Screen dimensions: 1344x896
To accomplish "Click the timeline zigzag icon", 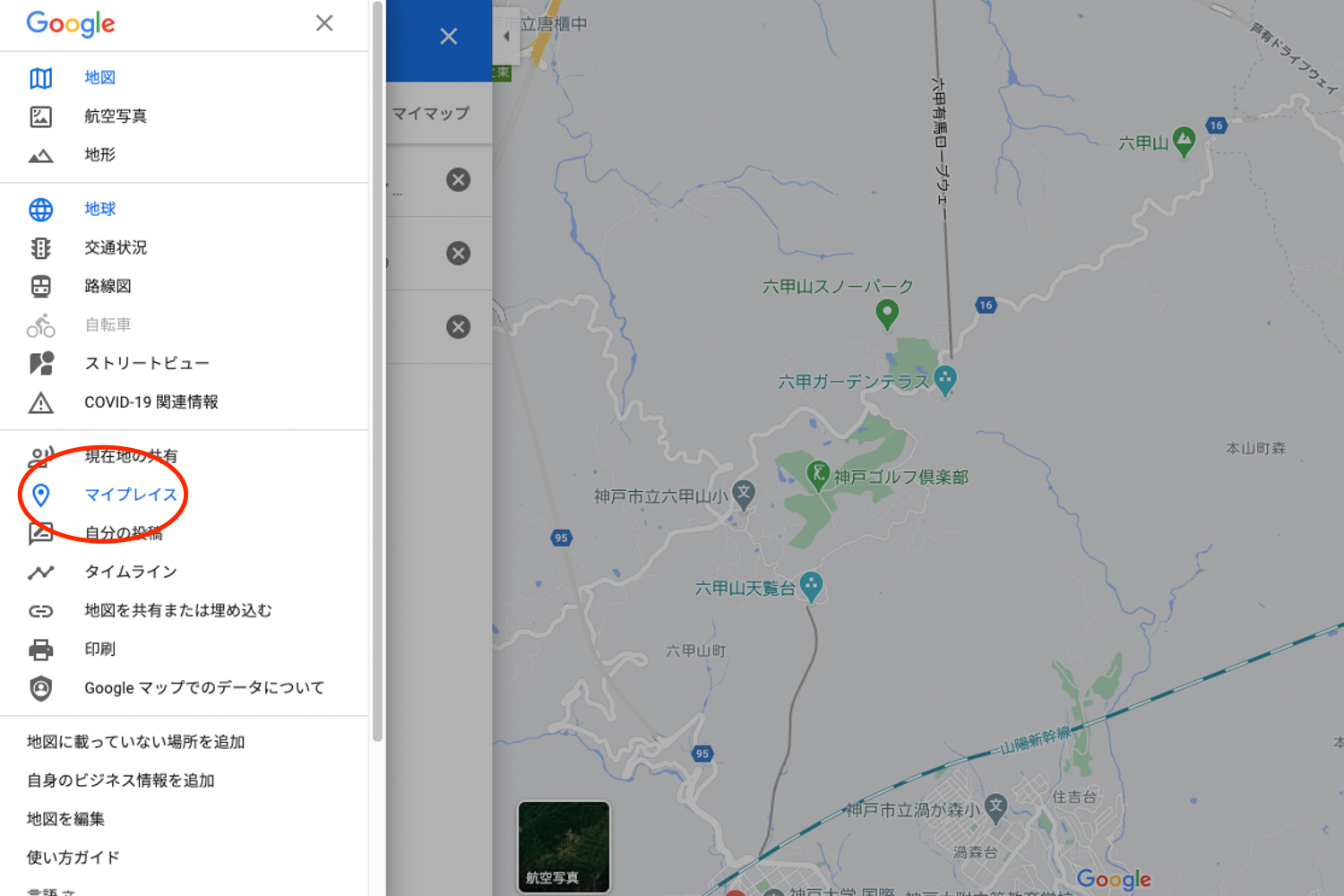I will pos(40,573).
